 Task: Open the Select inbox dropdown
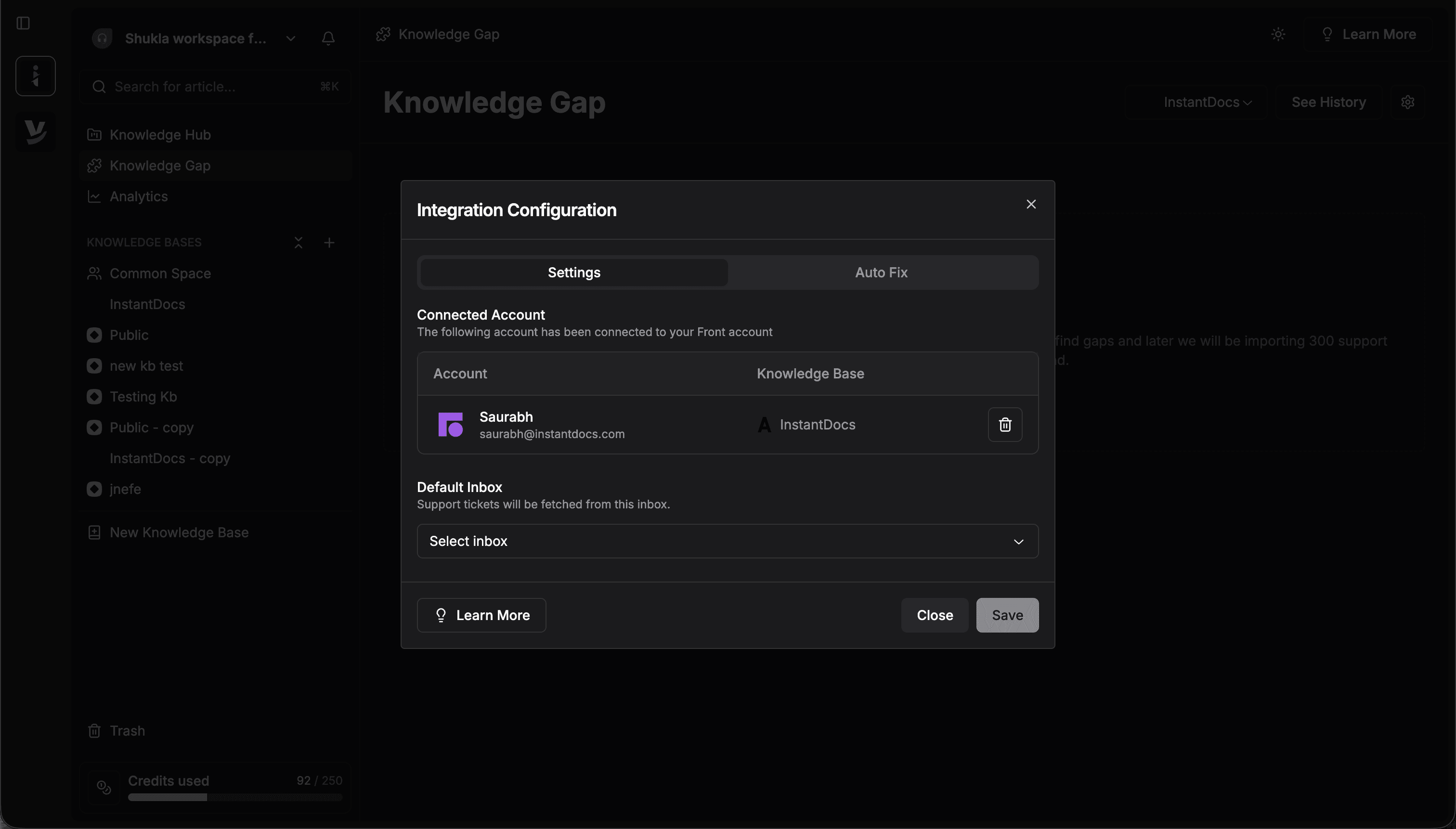pos(727,540)
